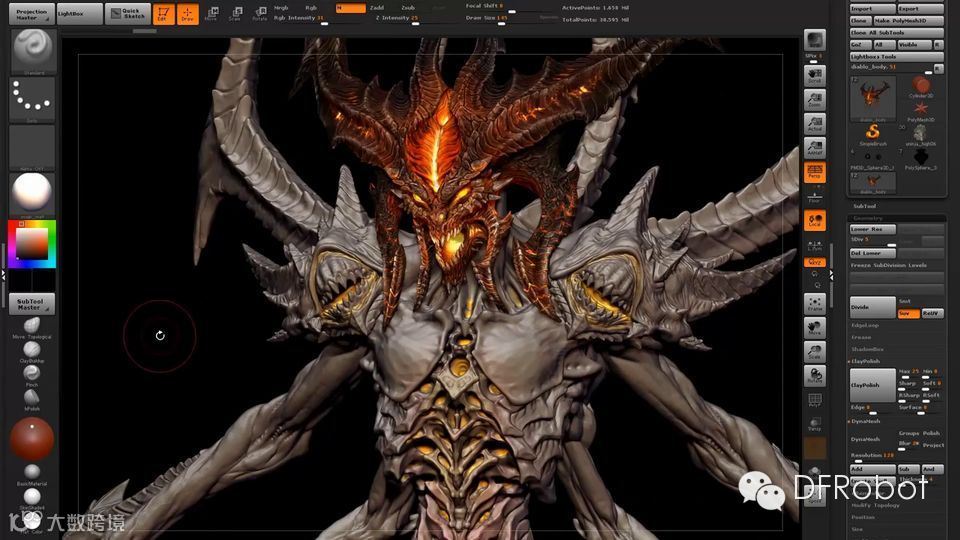
Task: Select the ClayBuildup brush
Action: pyautogui.click(x=32, y=351)
